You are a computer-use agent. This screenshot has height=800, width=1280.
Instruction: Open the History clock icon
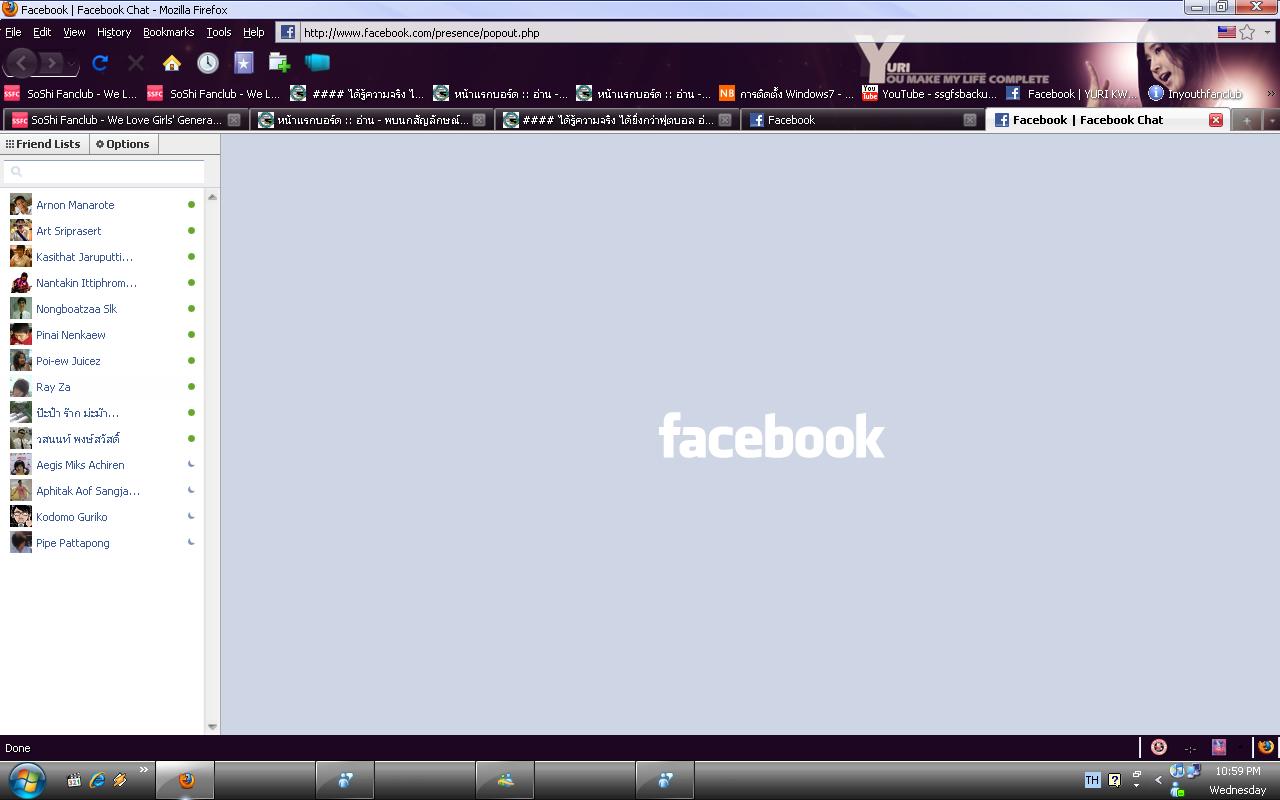(208, 63)
